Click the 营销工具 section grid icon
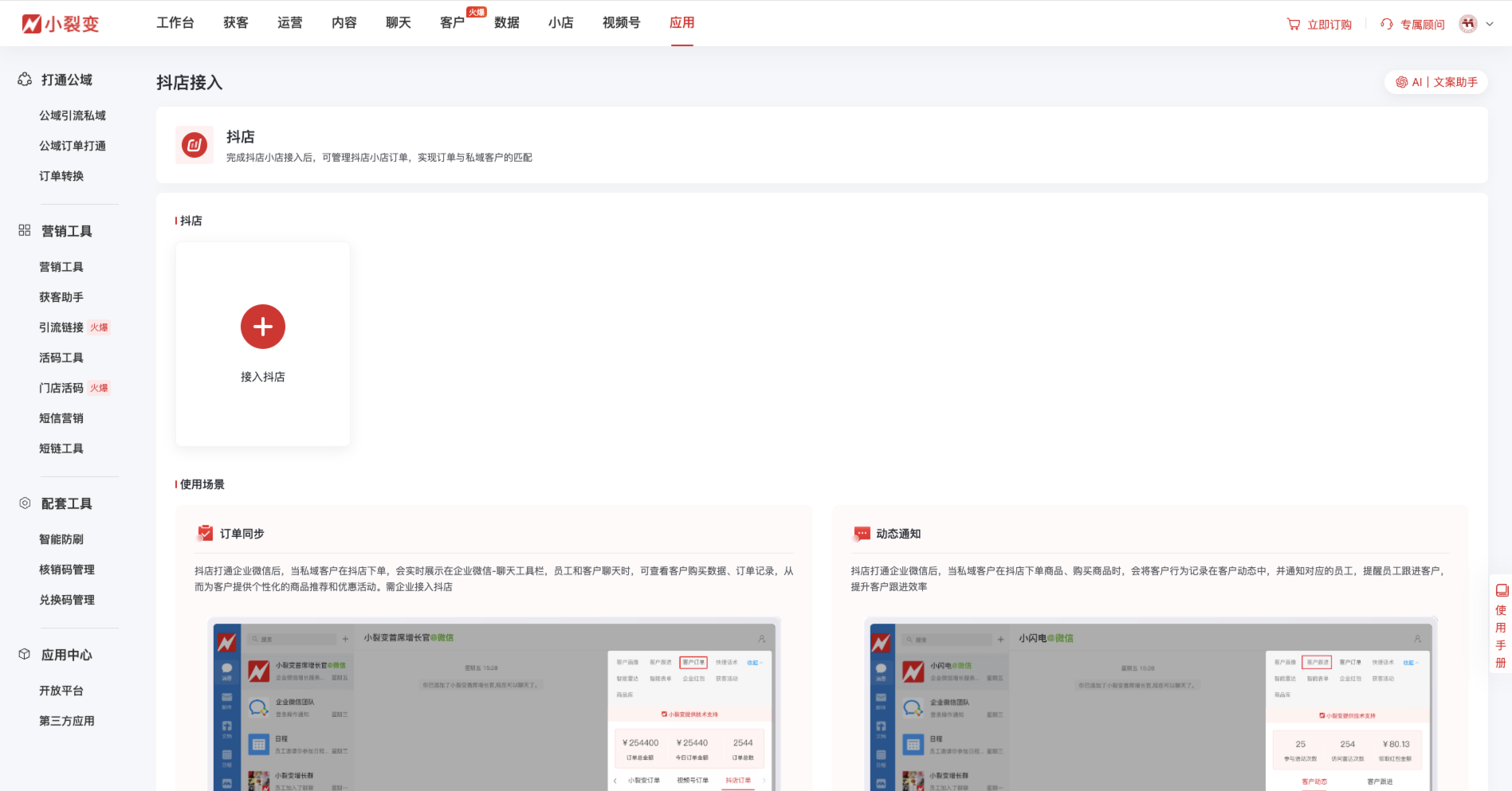The image size is (1512, 791). pyautogui.click(x=25, y=230)
